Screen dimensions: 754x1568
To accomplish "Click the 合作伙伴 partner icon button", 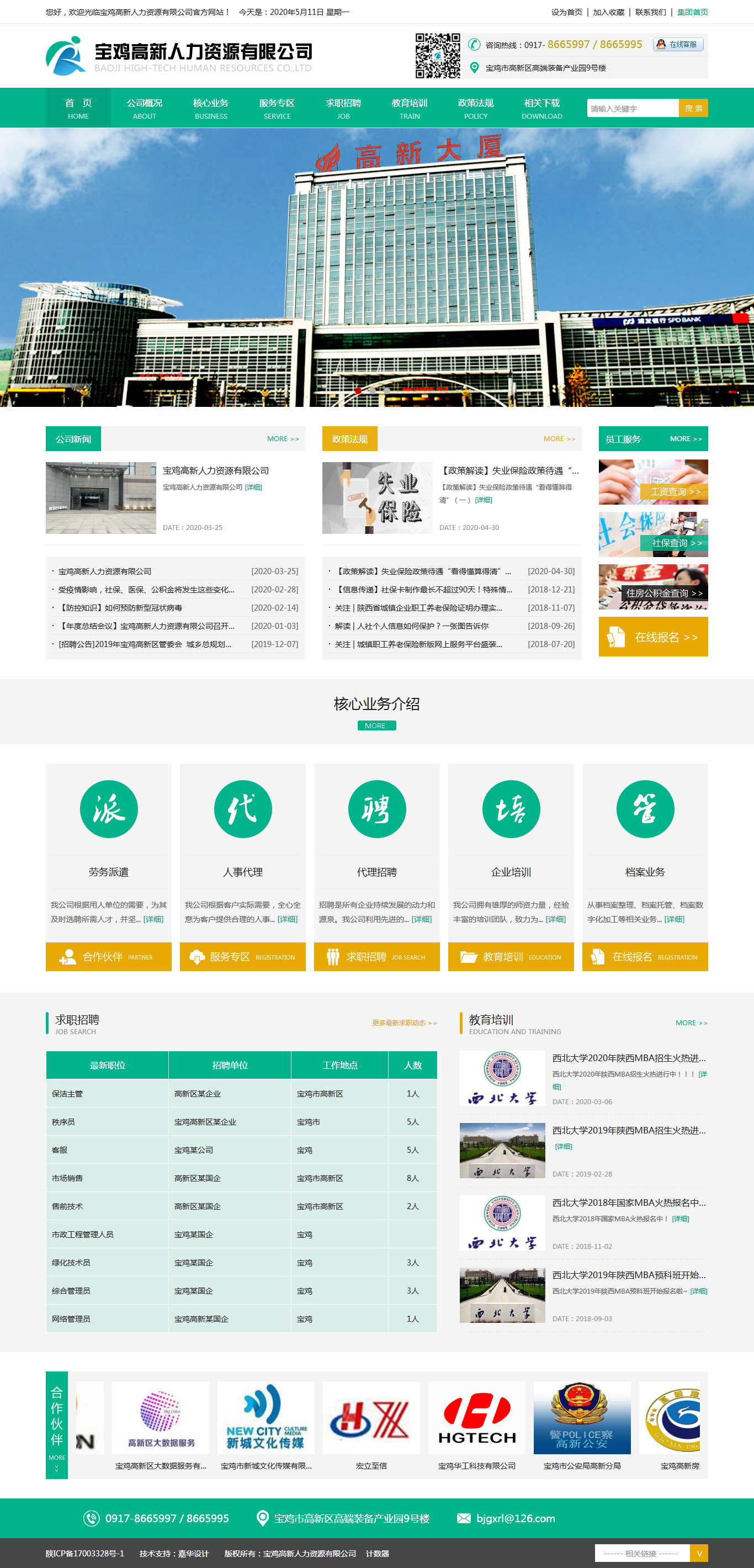I will click(x=108, y=956).
